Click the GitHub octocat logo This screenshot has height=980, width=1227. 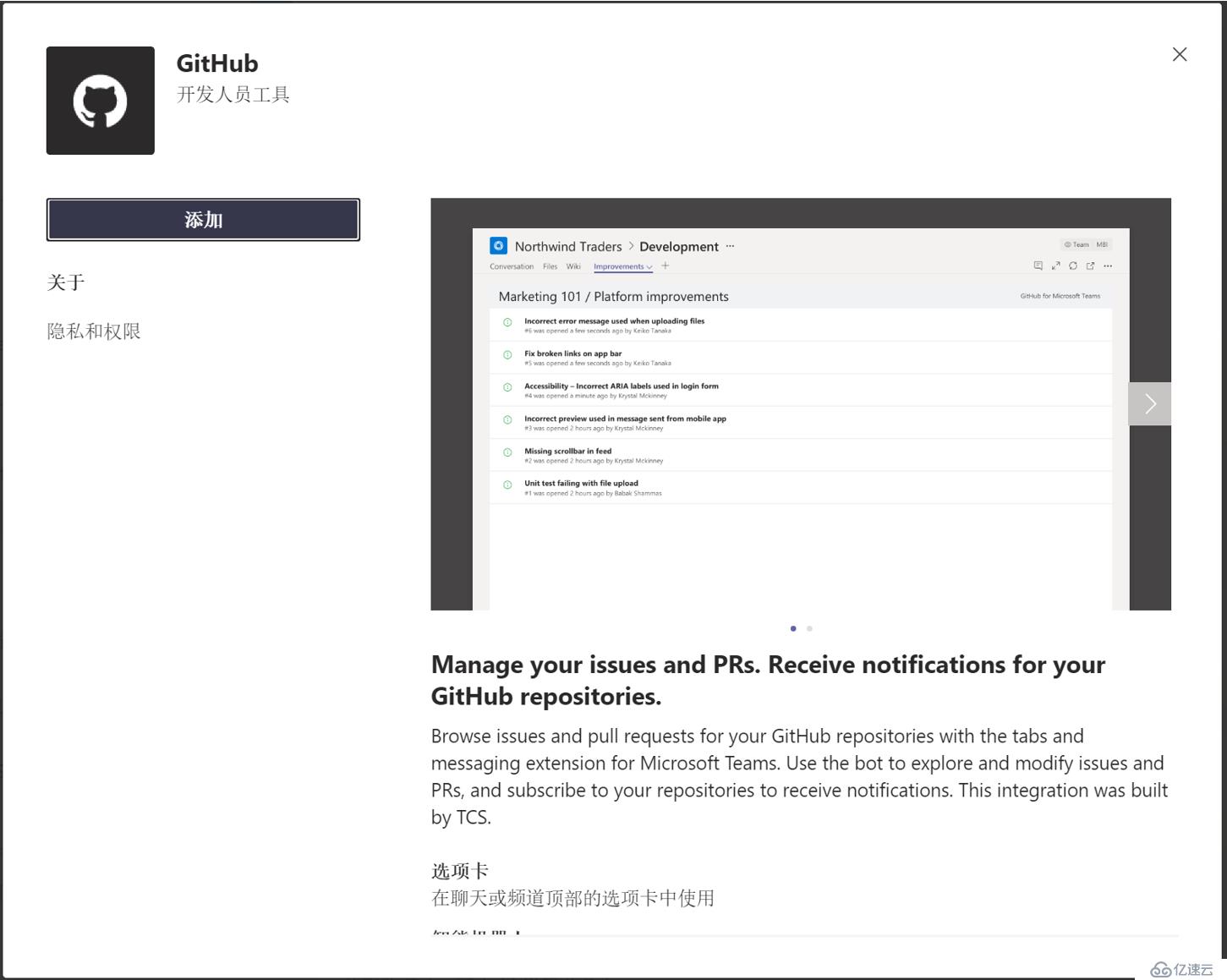coord(101,101)
